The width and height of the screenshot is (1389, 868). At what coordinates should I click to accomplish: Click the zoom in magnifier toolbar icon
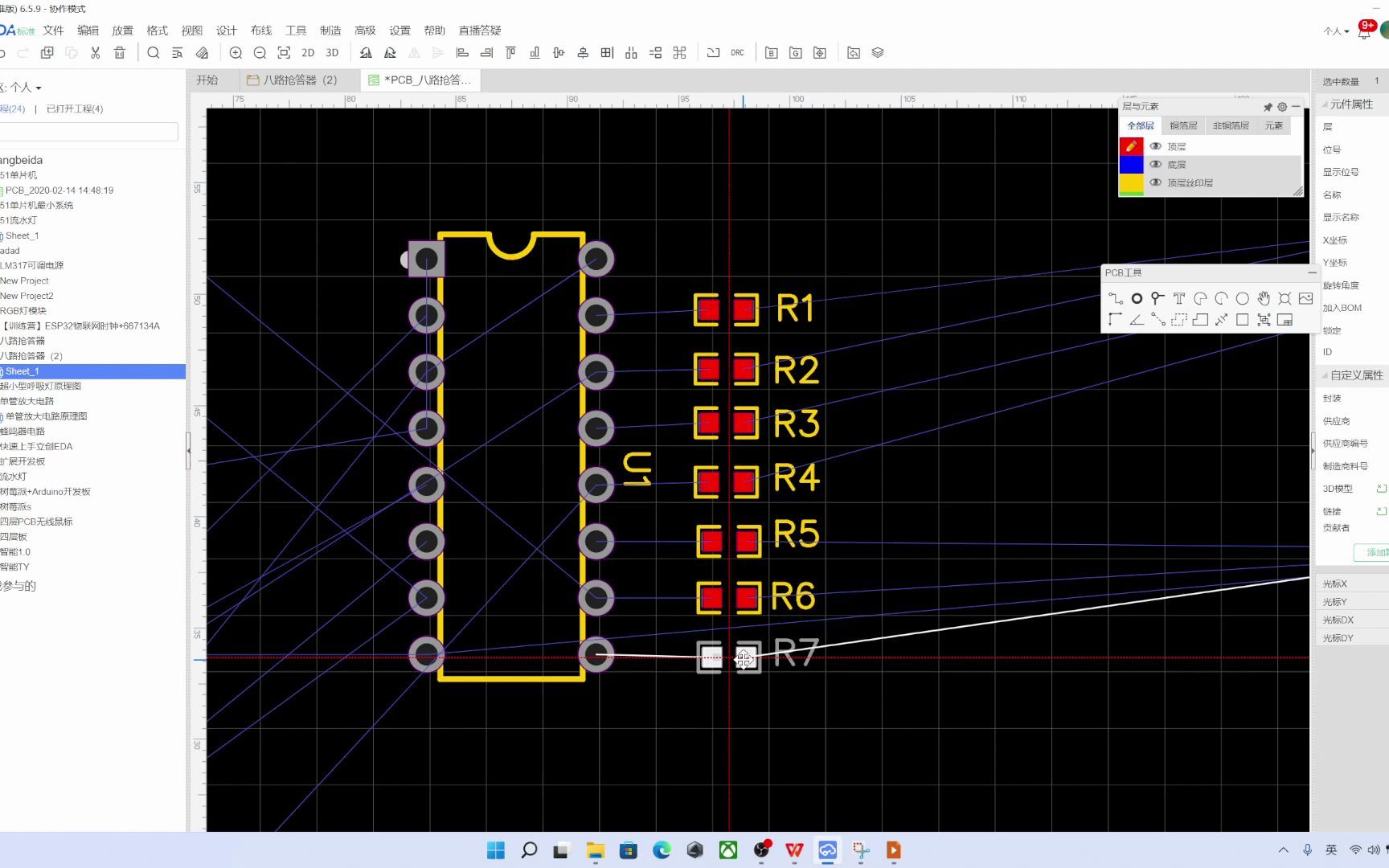pyautogui.click(x=236, y=52)
